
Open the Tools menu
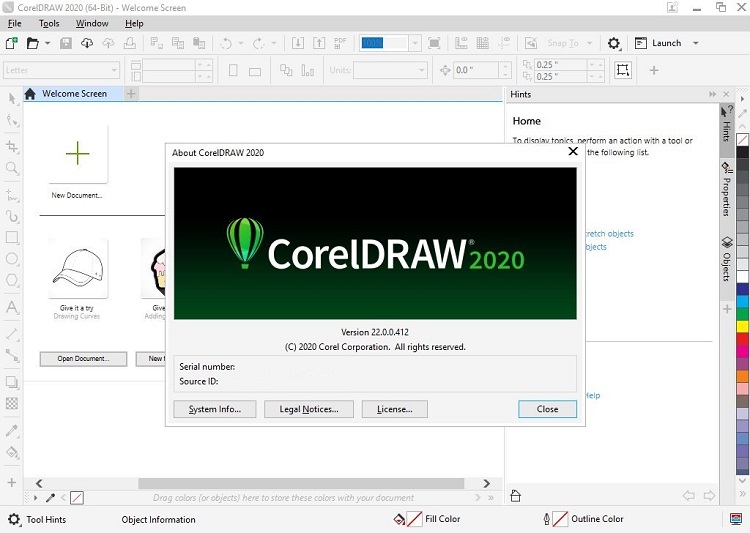click(49, 23)
